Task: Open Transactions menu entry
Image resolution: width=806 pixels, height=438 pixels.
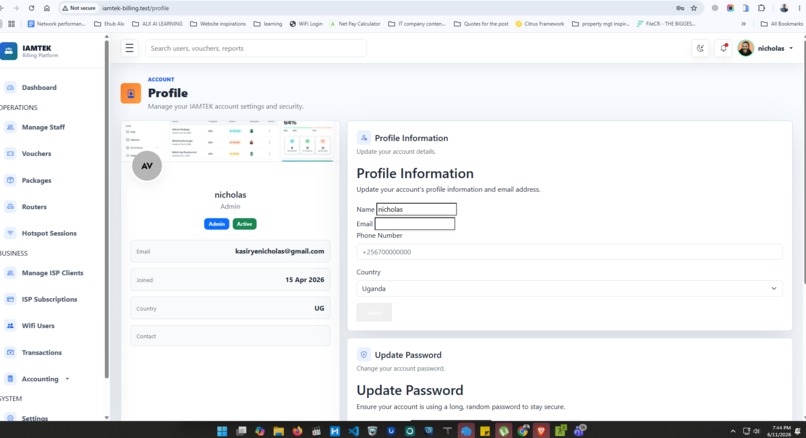Action: click(x=42, y=352)
